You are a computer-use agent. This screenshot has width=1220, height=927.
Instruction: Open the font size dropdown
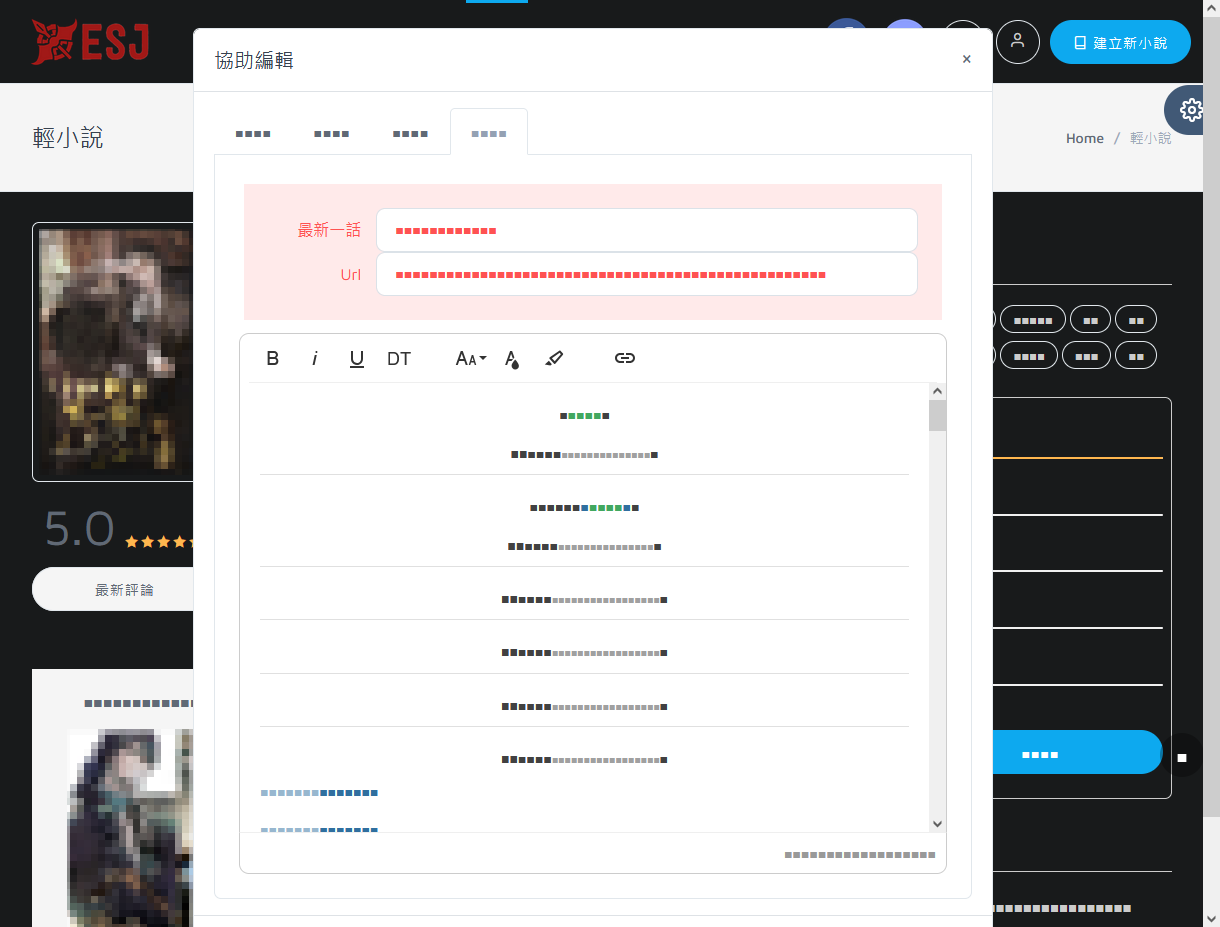point(470,359)
